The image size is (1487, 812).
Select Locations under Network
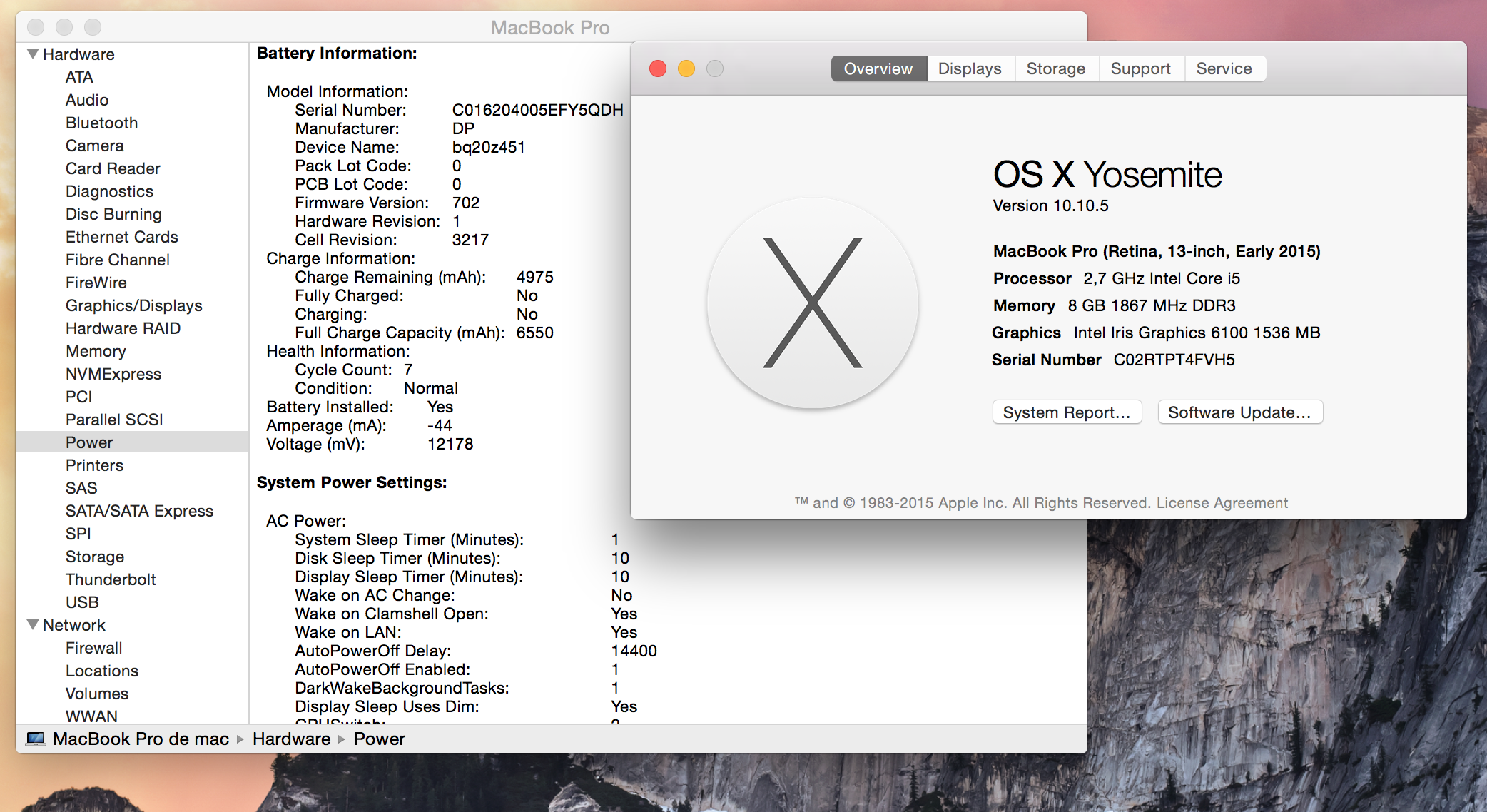tap(102, 671)
